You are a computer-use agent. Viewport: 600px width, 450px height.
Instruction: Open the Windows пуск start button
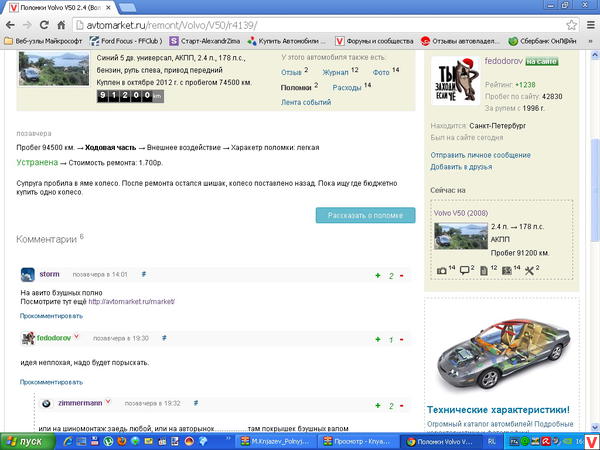28,442
